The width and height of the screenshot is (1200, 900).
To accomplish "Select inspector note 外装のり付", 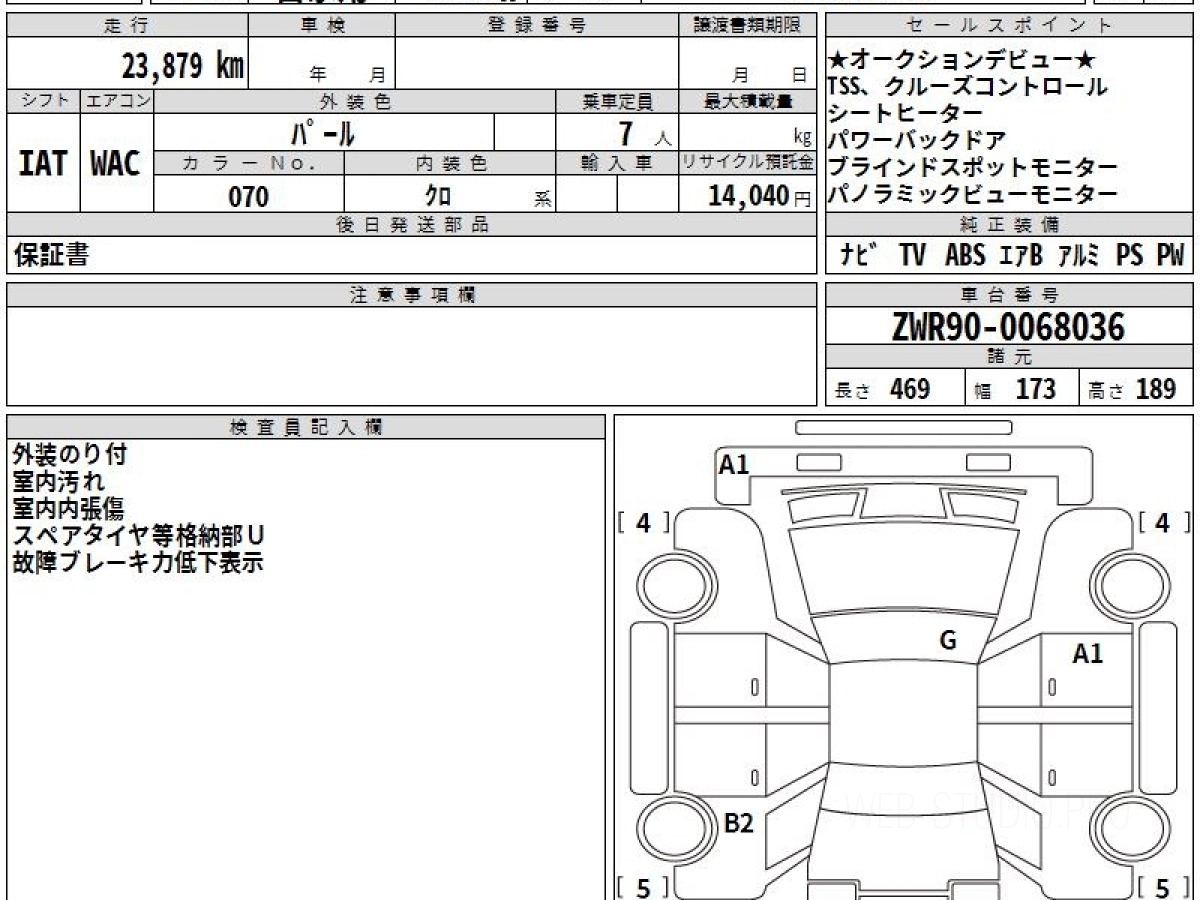I will point(70,455).
